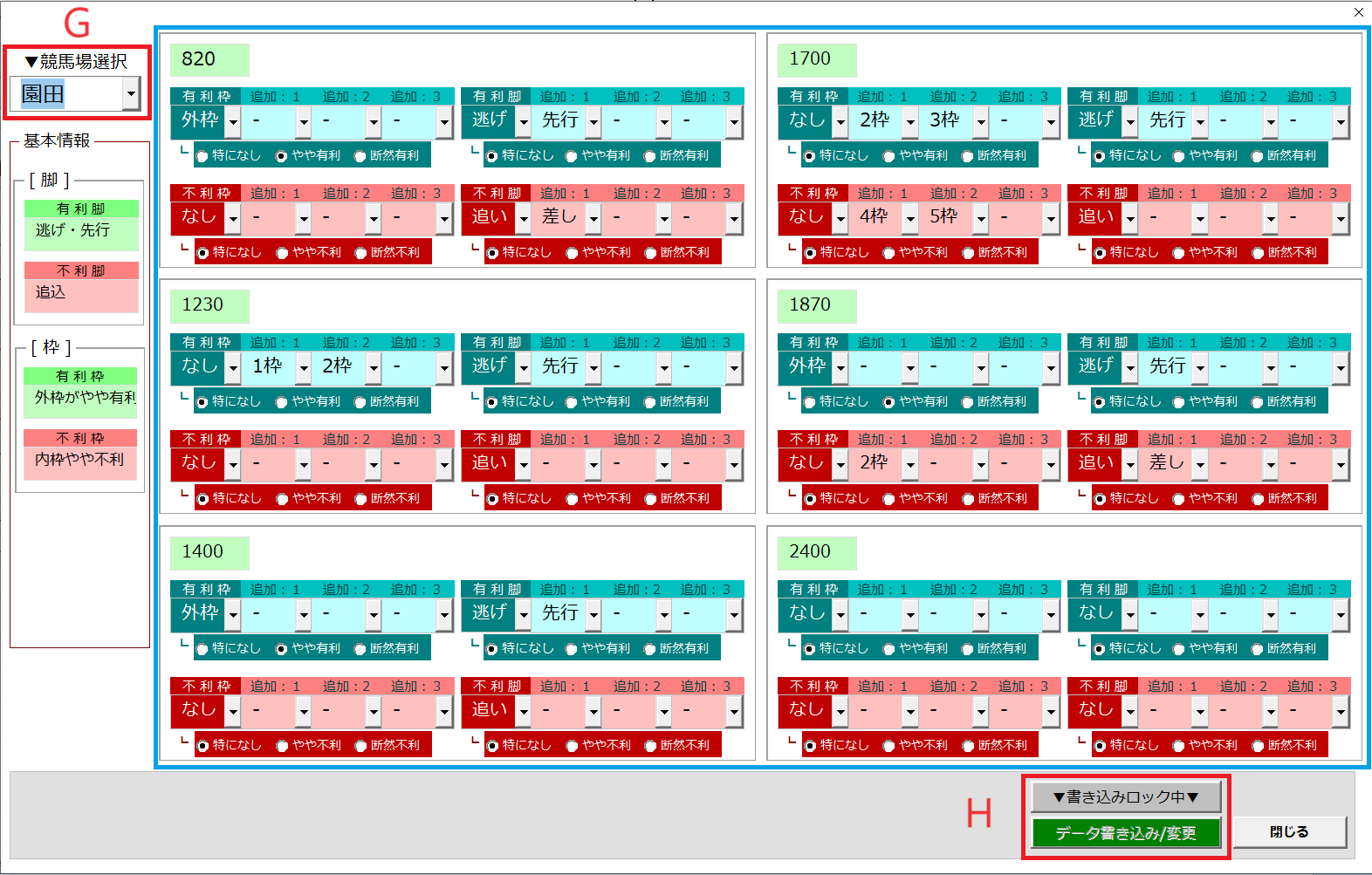Screen dimensions: 1372x875
Task: Toggle the 書き込みロック中 lock button
Action: point(1125,796)
